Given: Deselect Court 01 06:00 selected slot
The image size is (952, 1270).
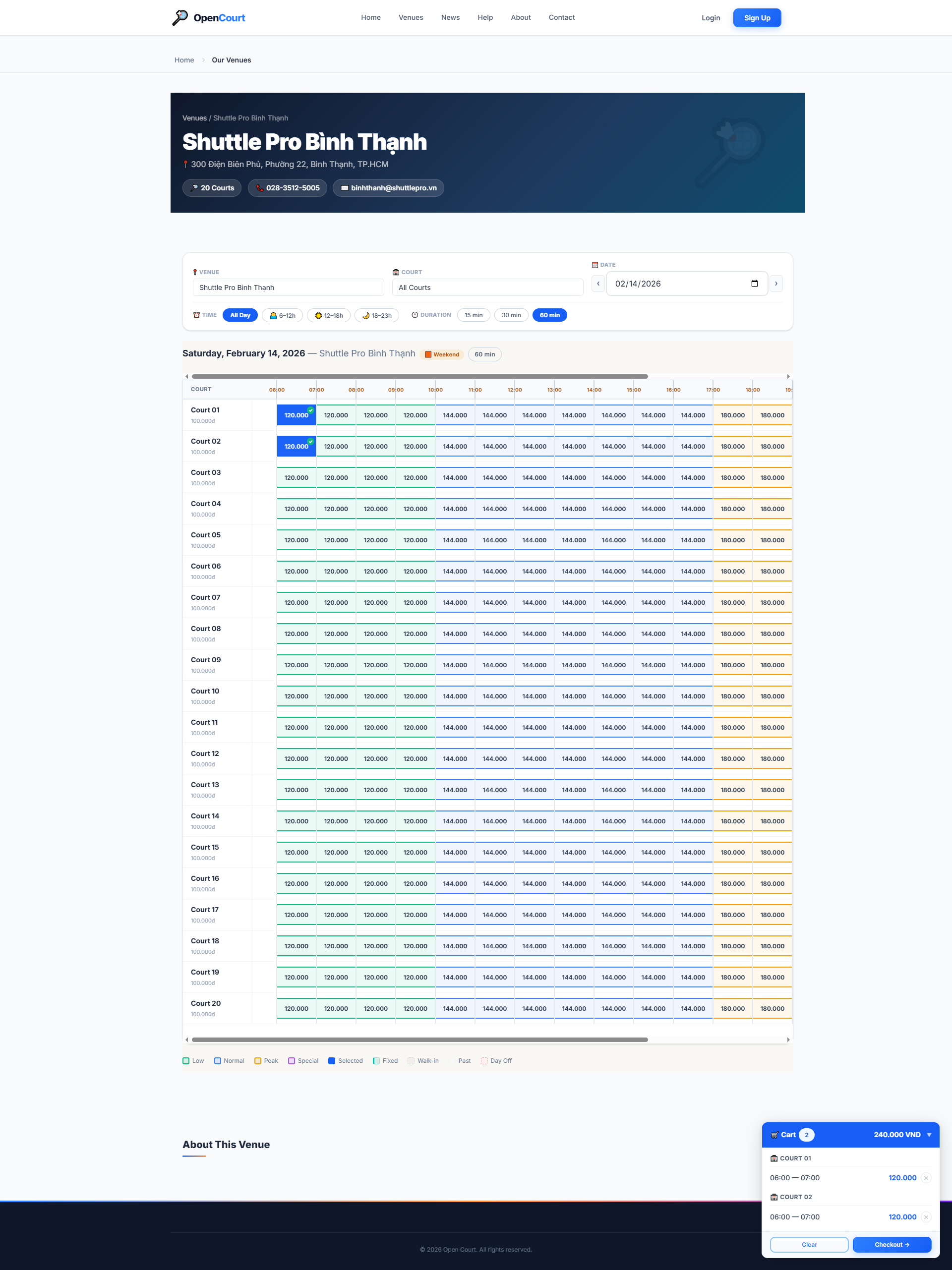Looking at the screenshot, I should [x=297, y=415].
